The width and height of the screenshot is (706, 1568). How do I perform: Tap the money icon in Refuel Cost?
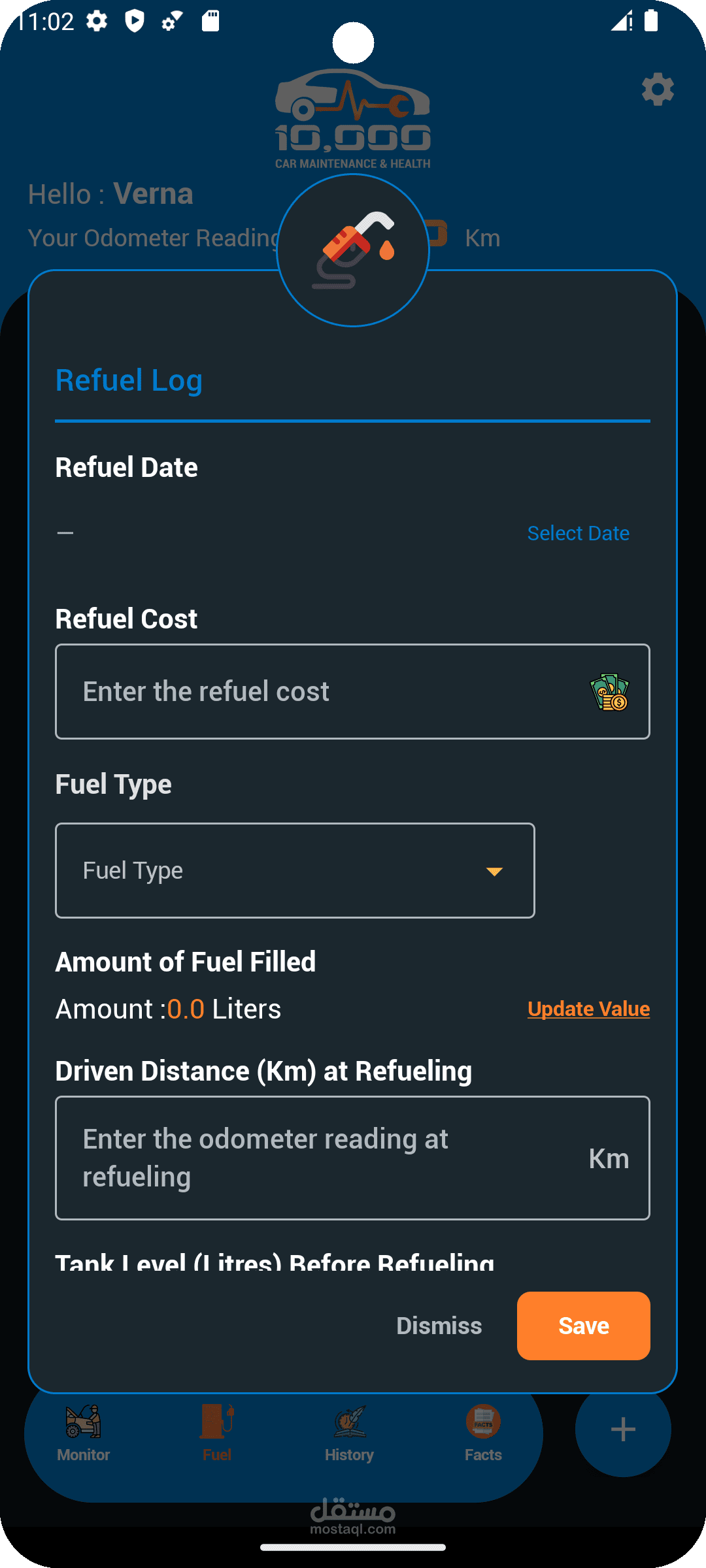(x=609, y=693)
